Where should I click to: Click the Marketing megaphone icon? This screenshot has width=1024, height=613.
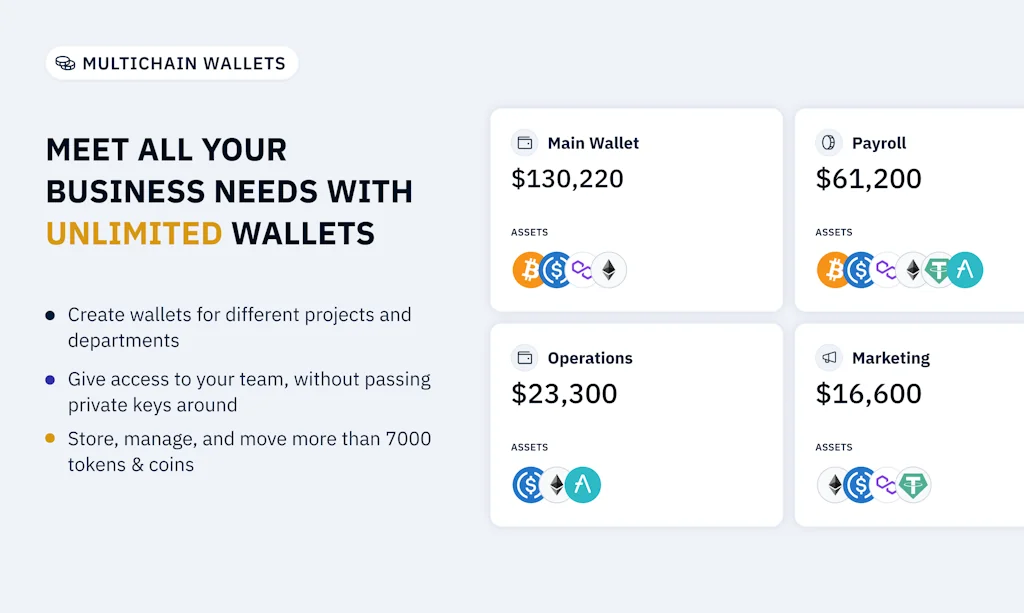[829, 358]
